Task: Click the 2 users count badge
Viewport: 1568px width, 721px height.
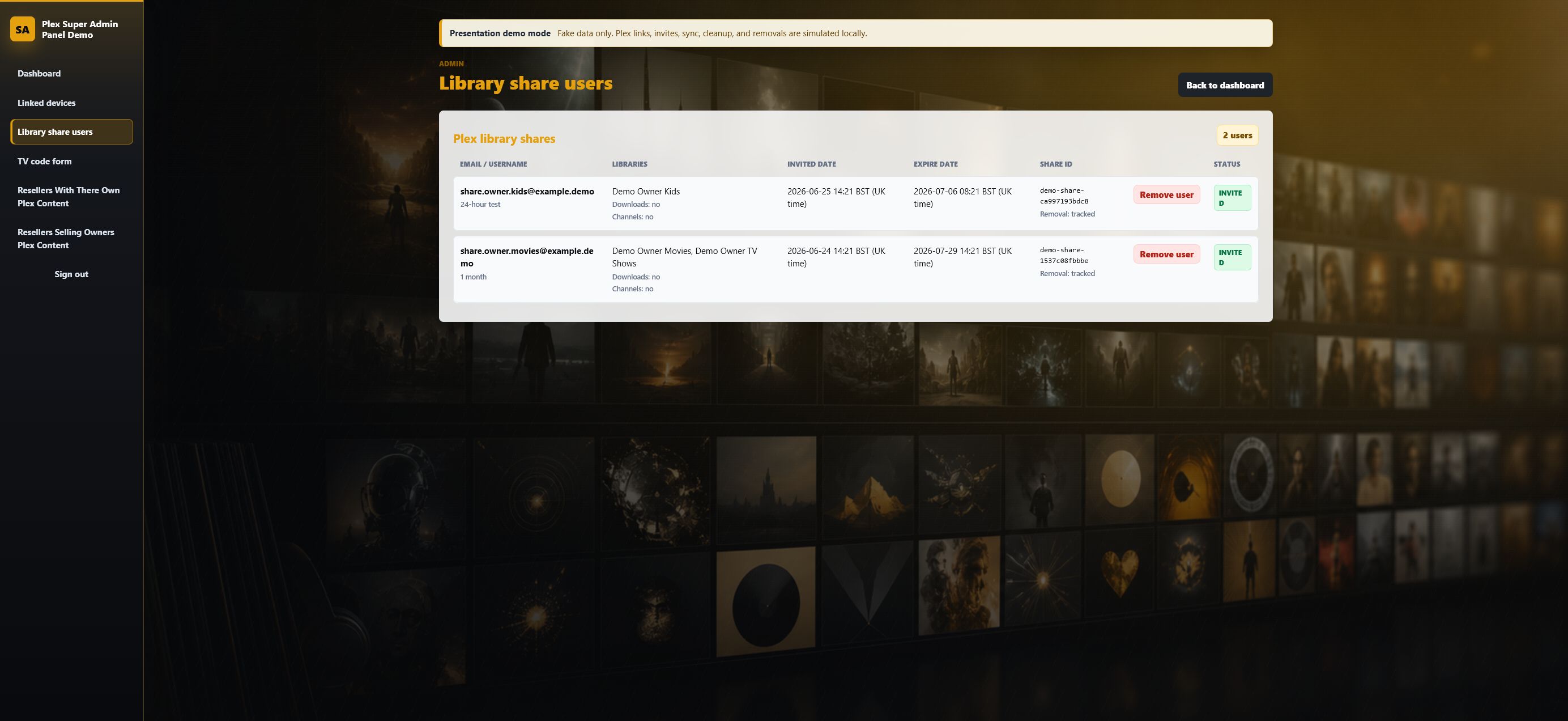Action: 1238,135
